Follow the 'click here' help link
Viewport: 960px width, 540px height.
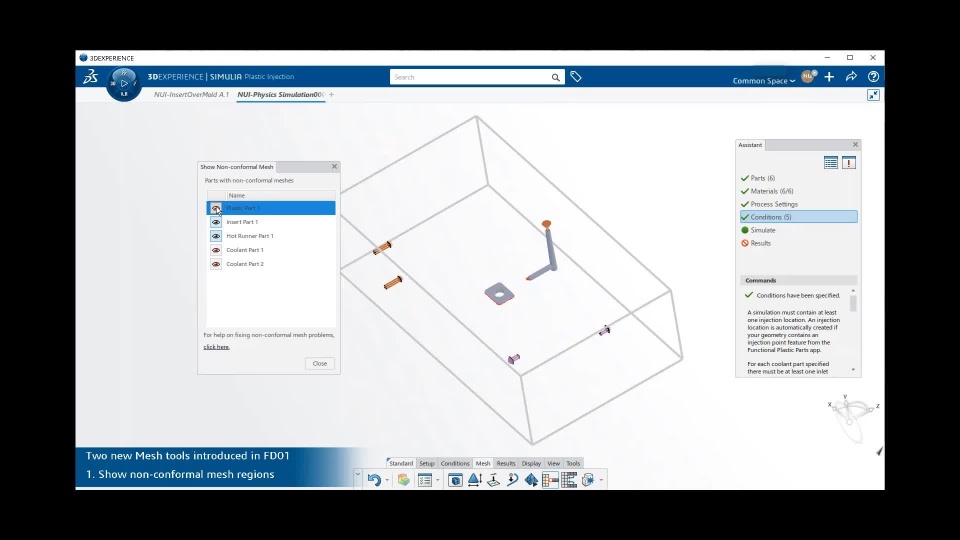click(x=216, y=347)
